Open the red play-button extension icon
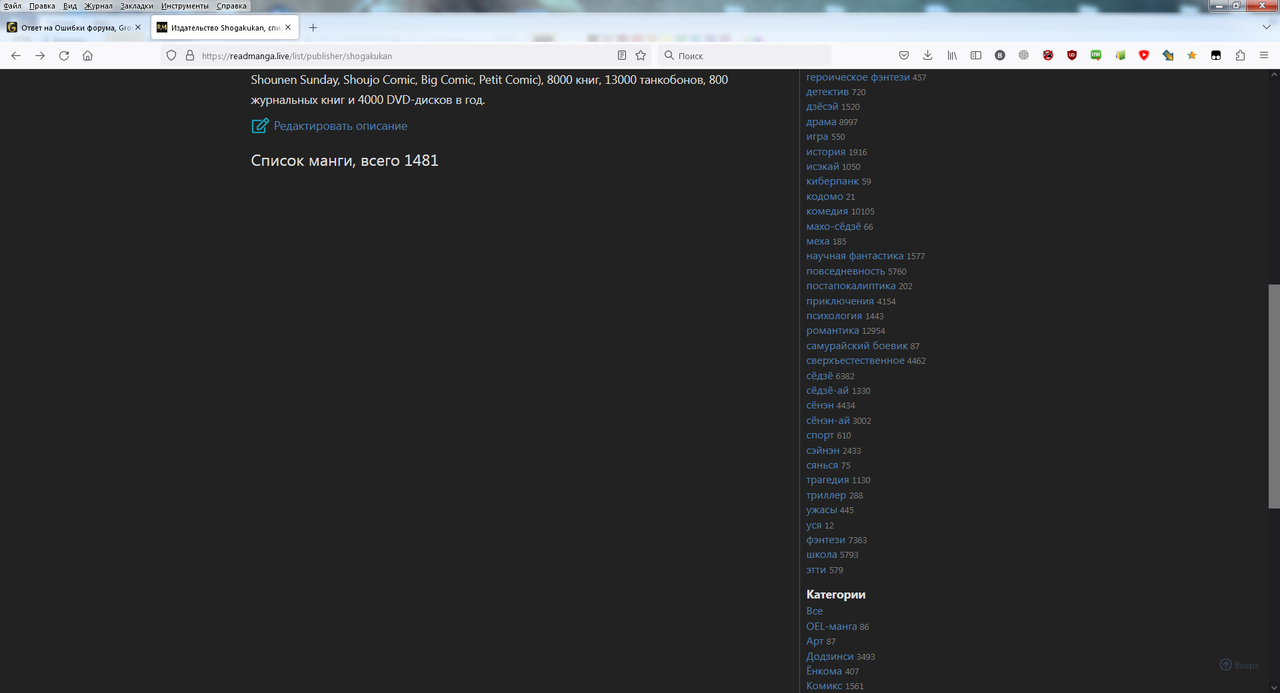Viewport: 1280px width, 693px height. pyautogui.click(x=1144, y=56)
